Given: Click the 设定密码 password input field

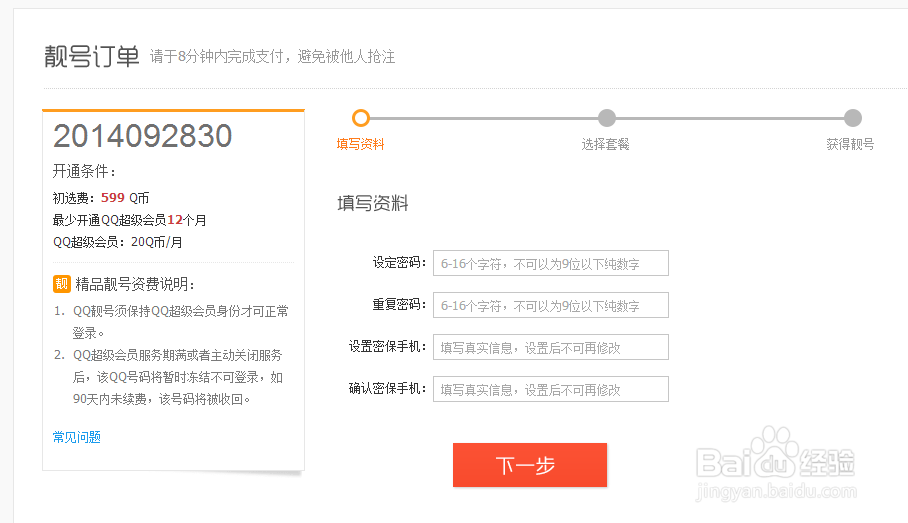Looking at the screenshot, I should [551, 264].
